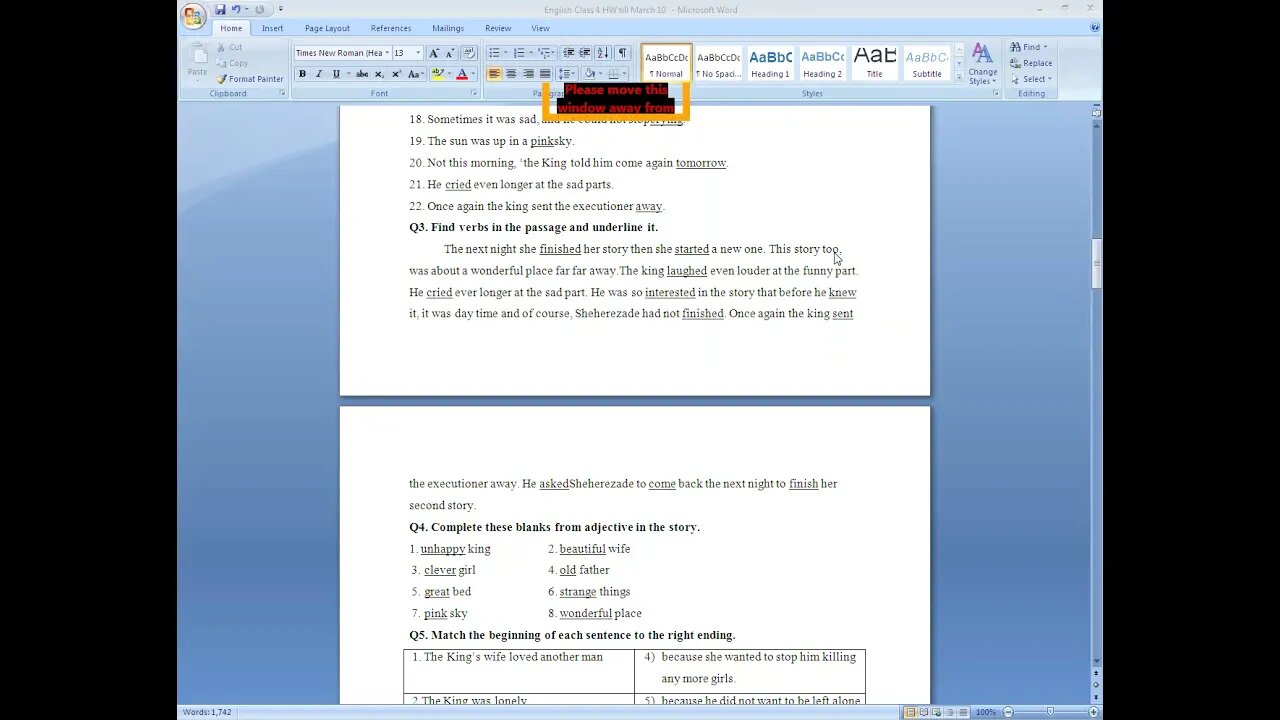1280x720 pixels.
Task: Apply the Normal style
Action: click(666, 63)
